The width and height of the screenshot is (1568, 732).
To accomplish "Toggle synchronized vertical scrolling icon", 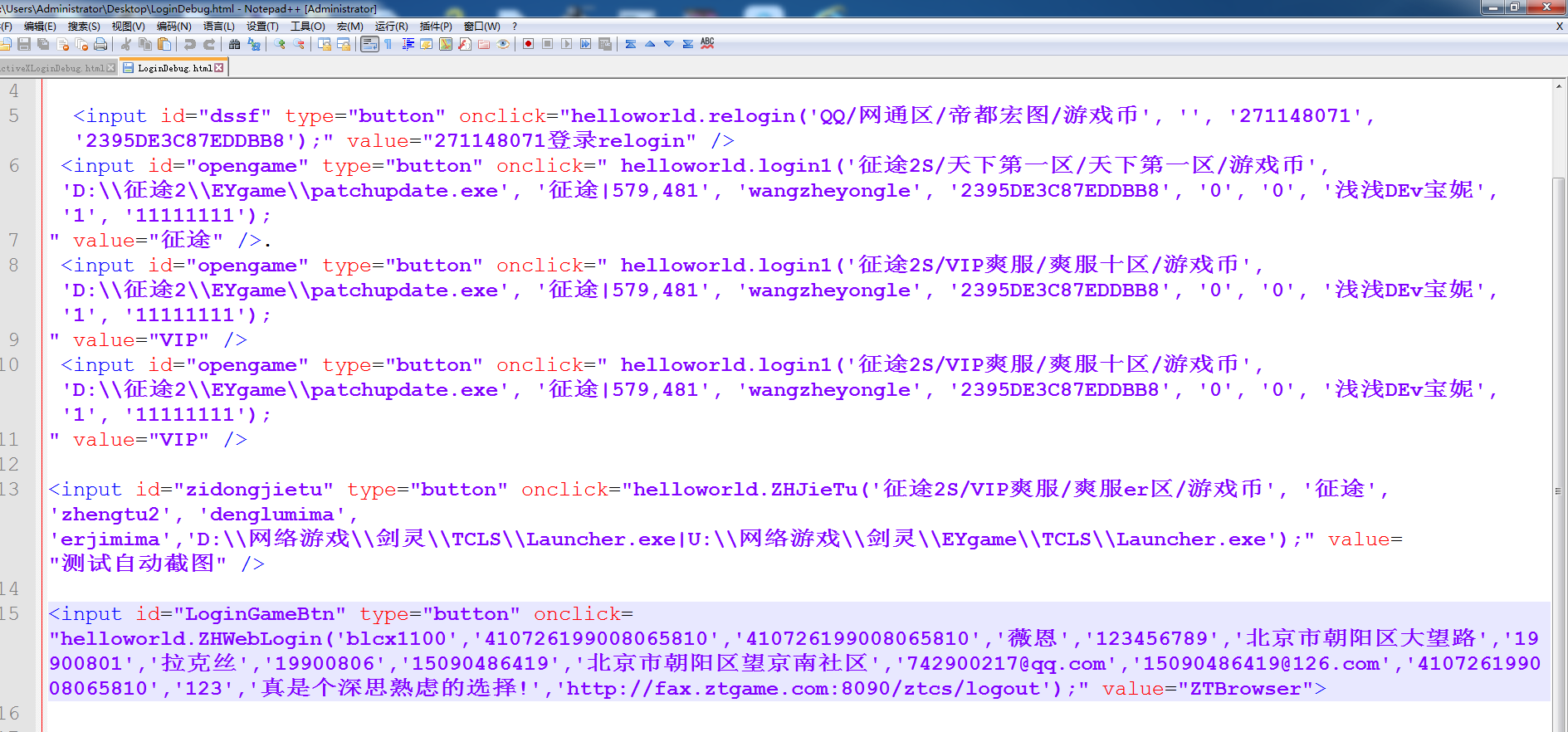I will point(325,44).
